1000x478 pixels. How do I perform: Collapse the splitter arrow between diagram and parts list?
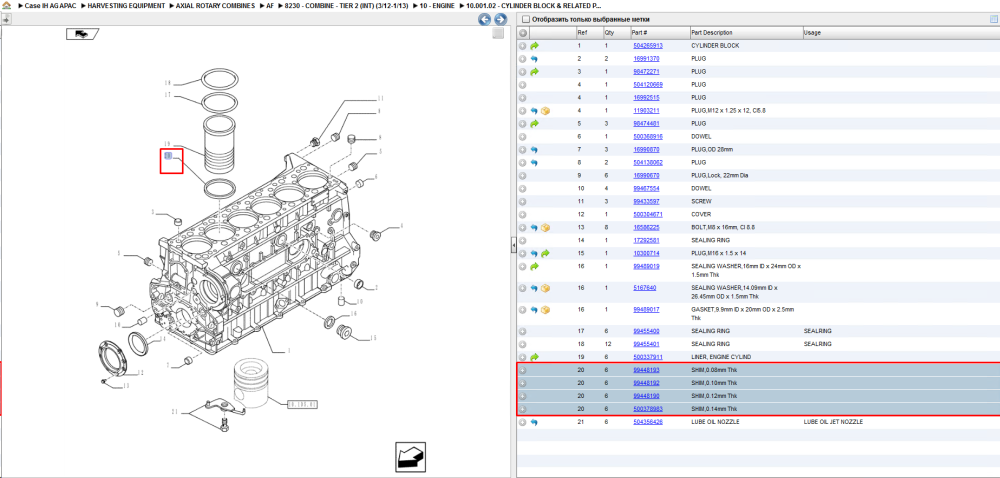tap(513, 245)
